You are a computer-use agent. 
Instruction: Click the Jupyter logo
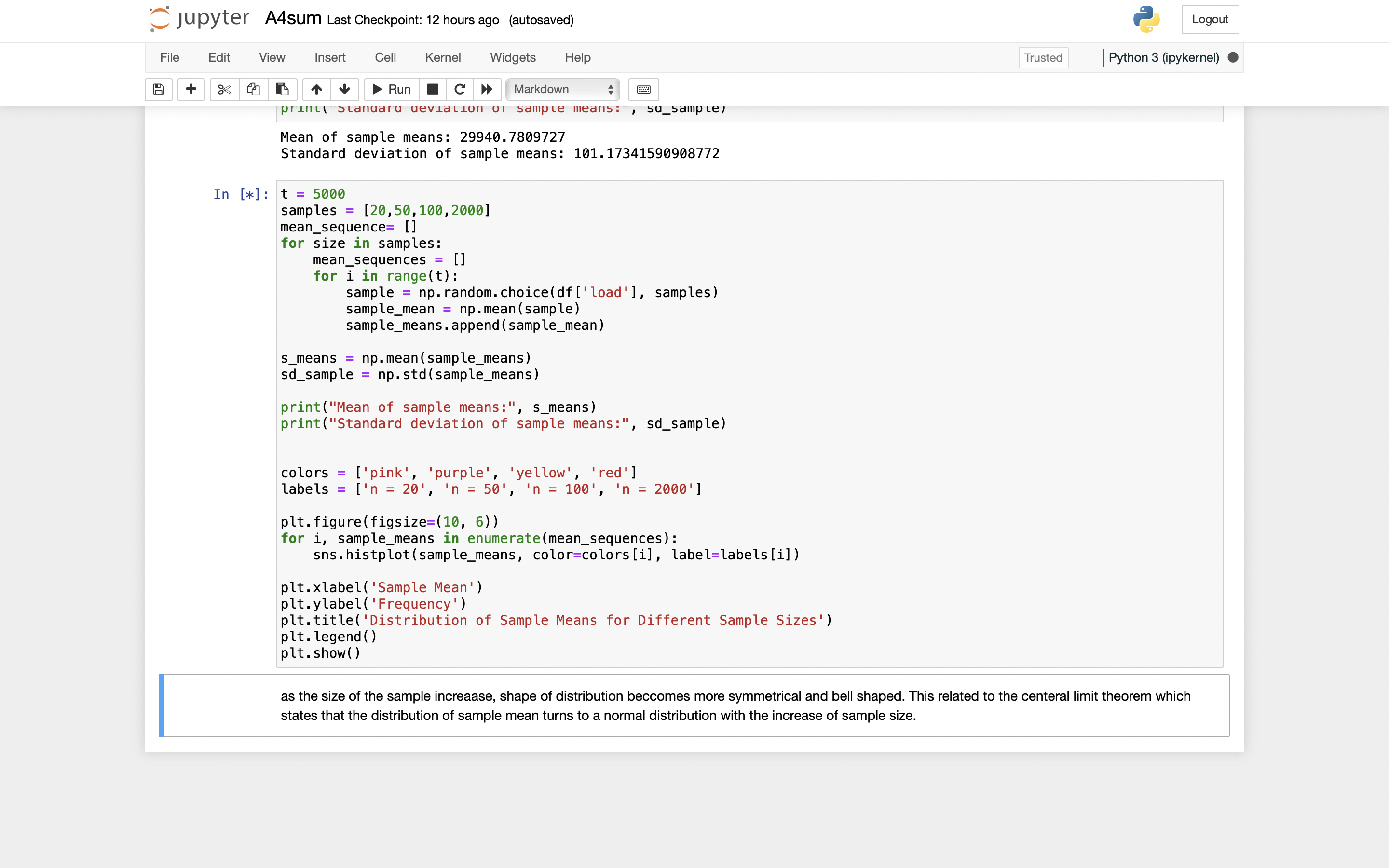pyautogui.click(x=199, y=18)
